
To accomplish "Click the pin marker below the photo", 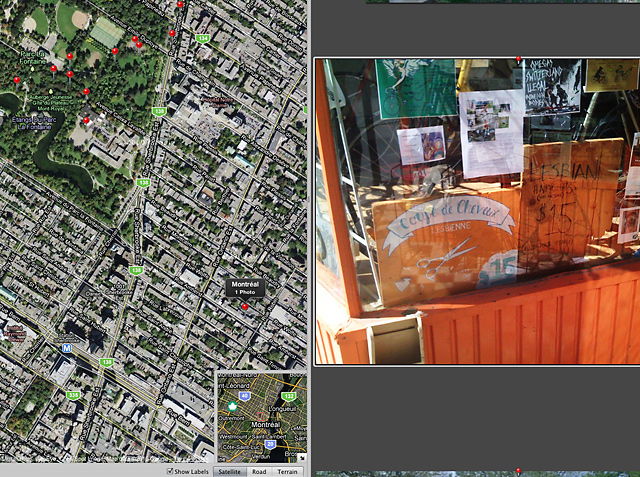I will [x=518, y=470].
